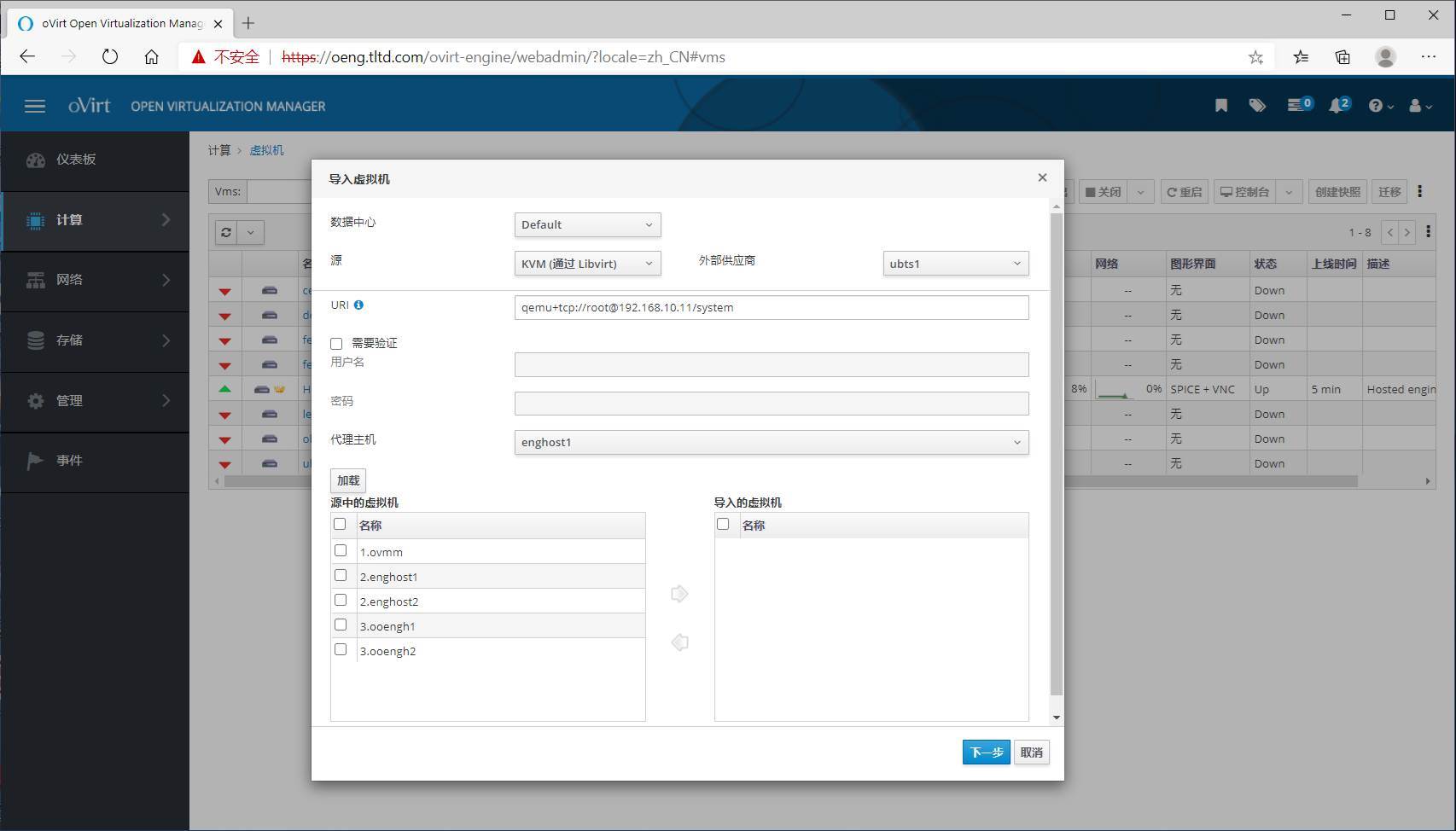Open the 数据中心 Default dropdown
The image size is (1456, 831).
point(587,225)
